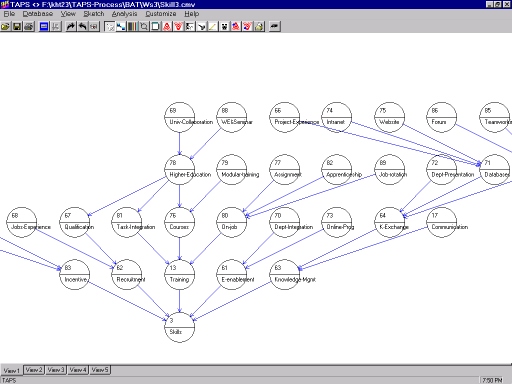
Task: Expand the View menu
Action: pyautogui.click(x=68, y=14)
